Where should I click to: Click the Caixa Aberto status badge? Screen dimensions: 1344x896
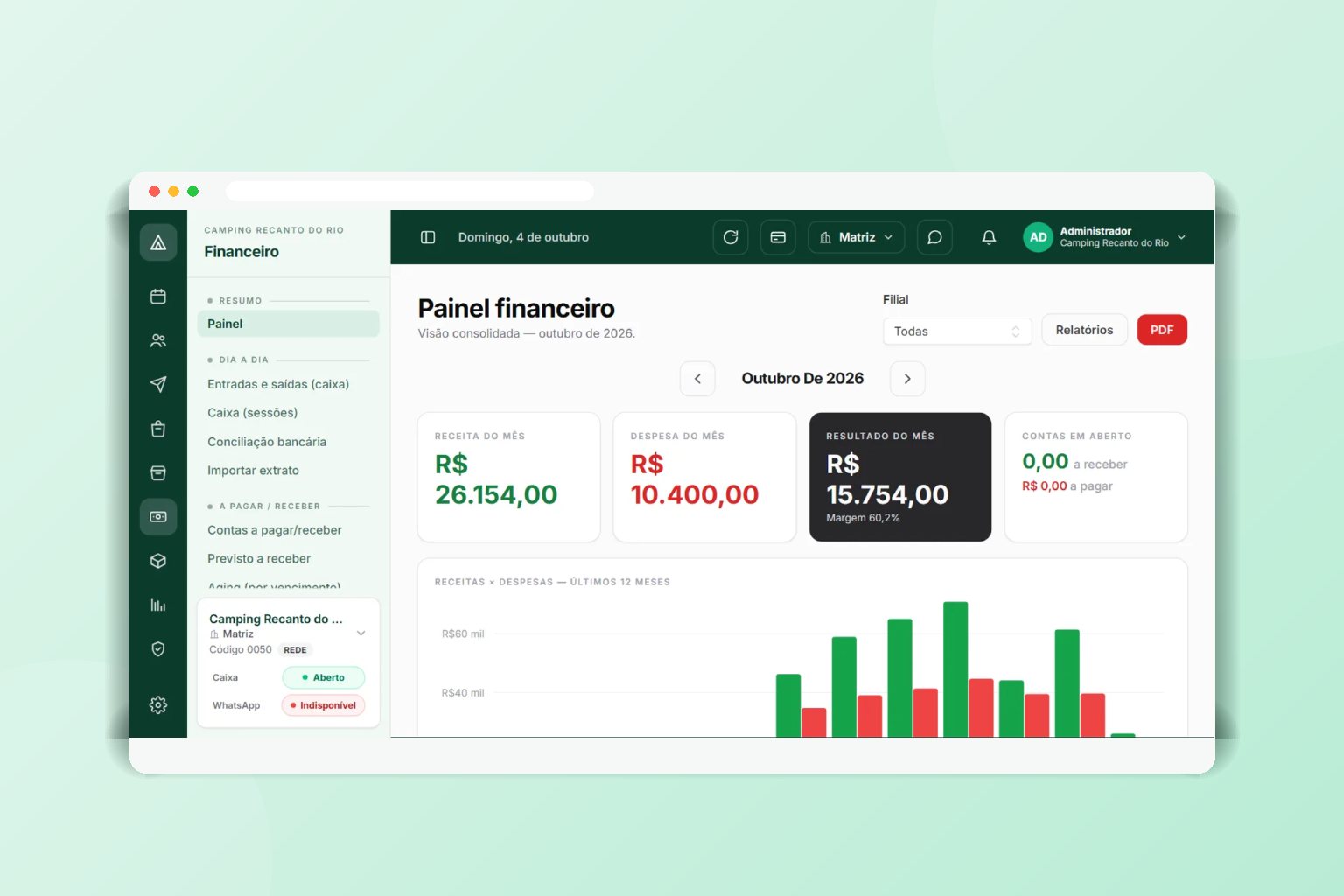(x=323, y=677)
